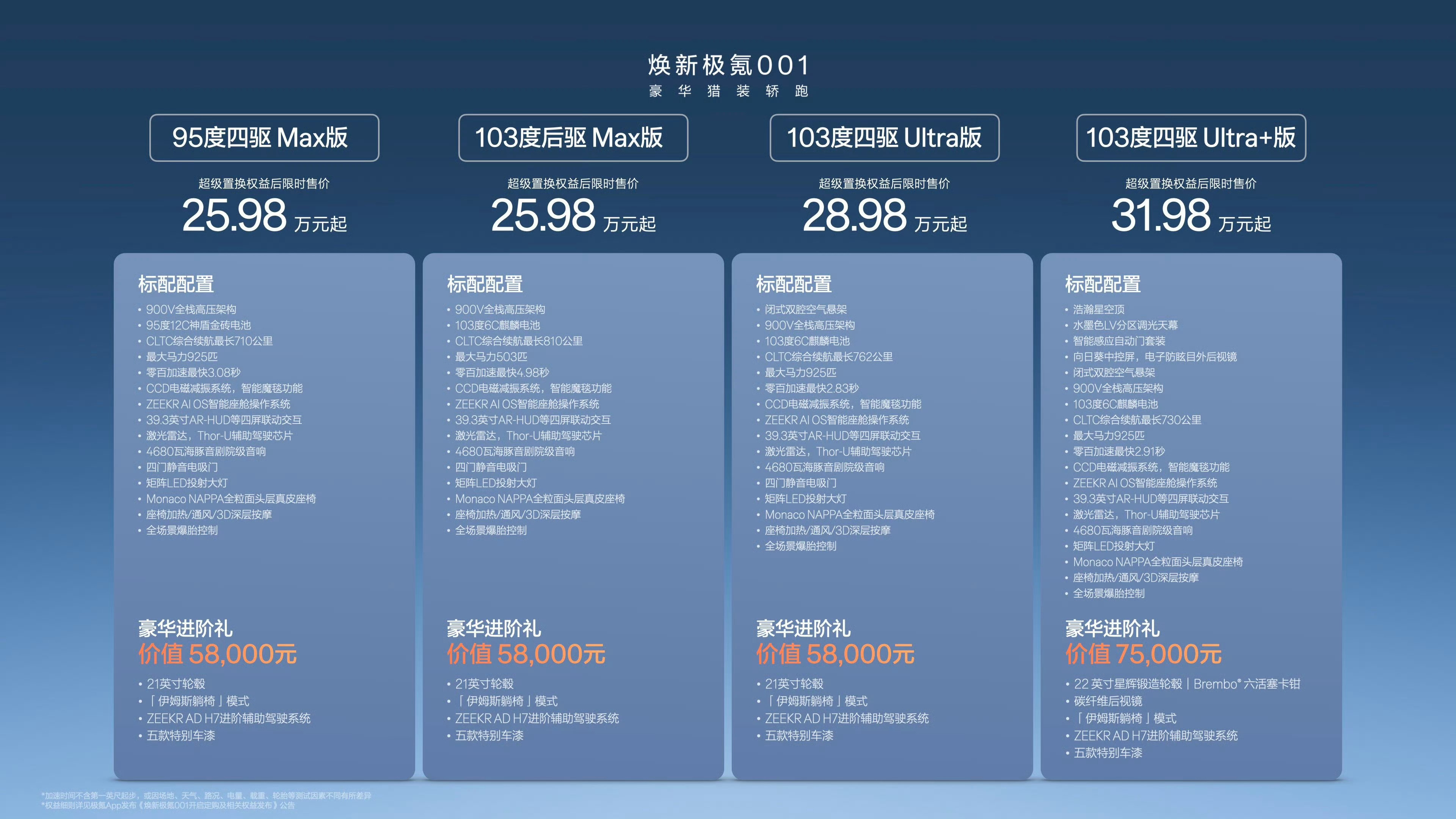Click 闭式双腔空气悬架 in Ultra版 card
1456x819 pixels.
coord(805,309)
